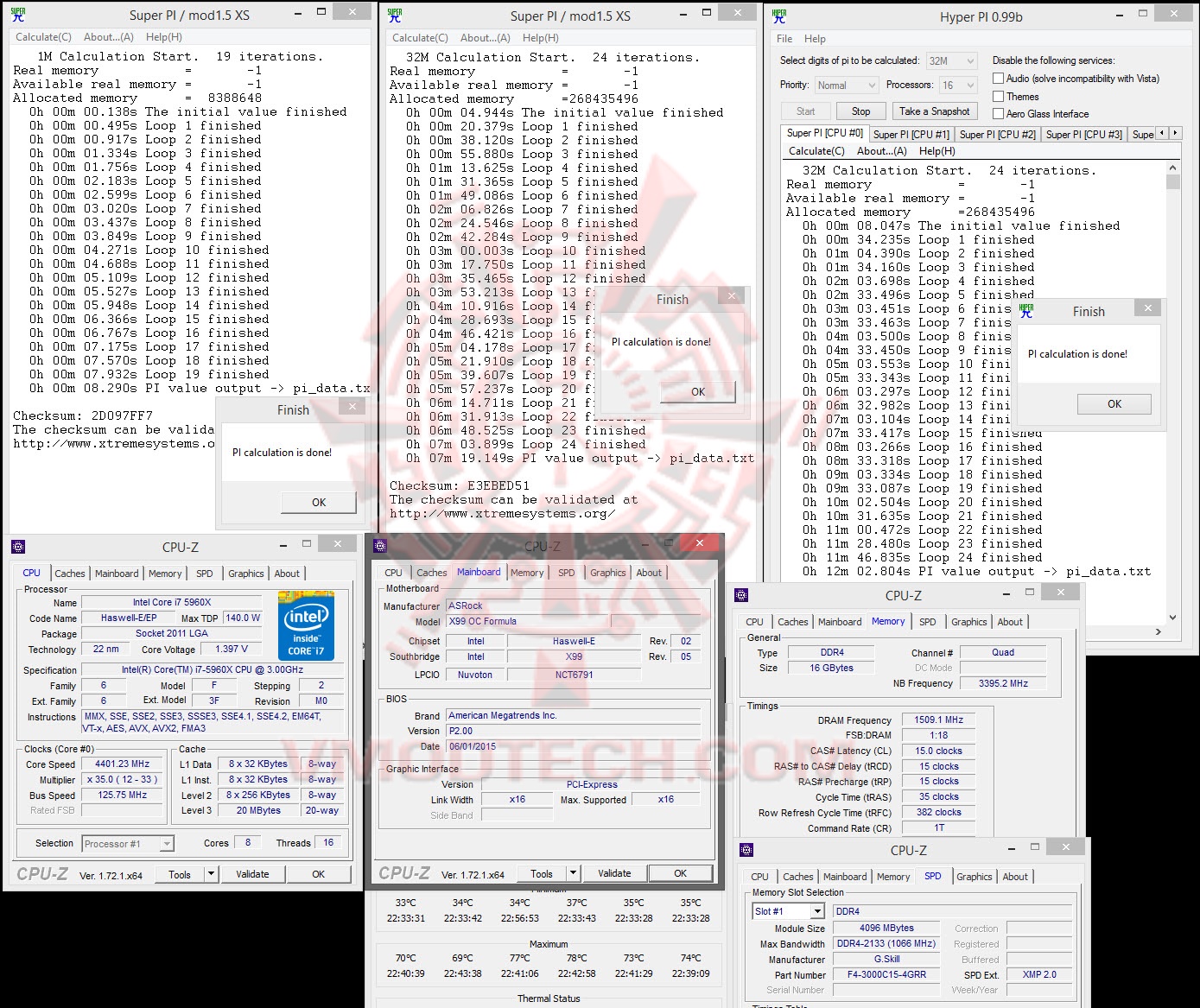Image resolution: width=1200 pixels, height=1008 pixels.
Task: Open the Help menu in the Hyper PI menu bar
Action: tap(815, 39)
